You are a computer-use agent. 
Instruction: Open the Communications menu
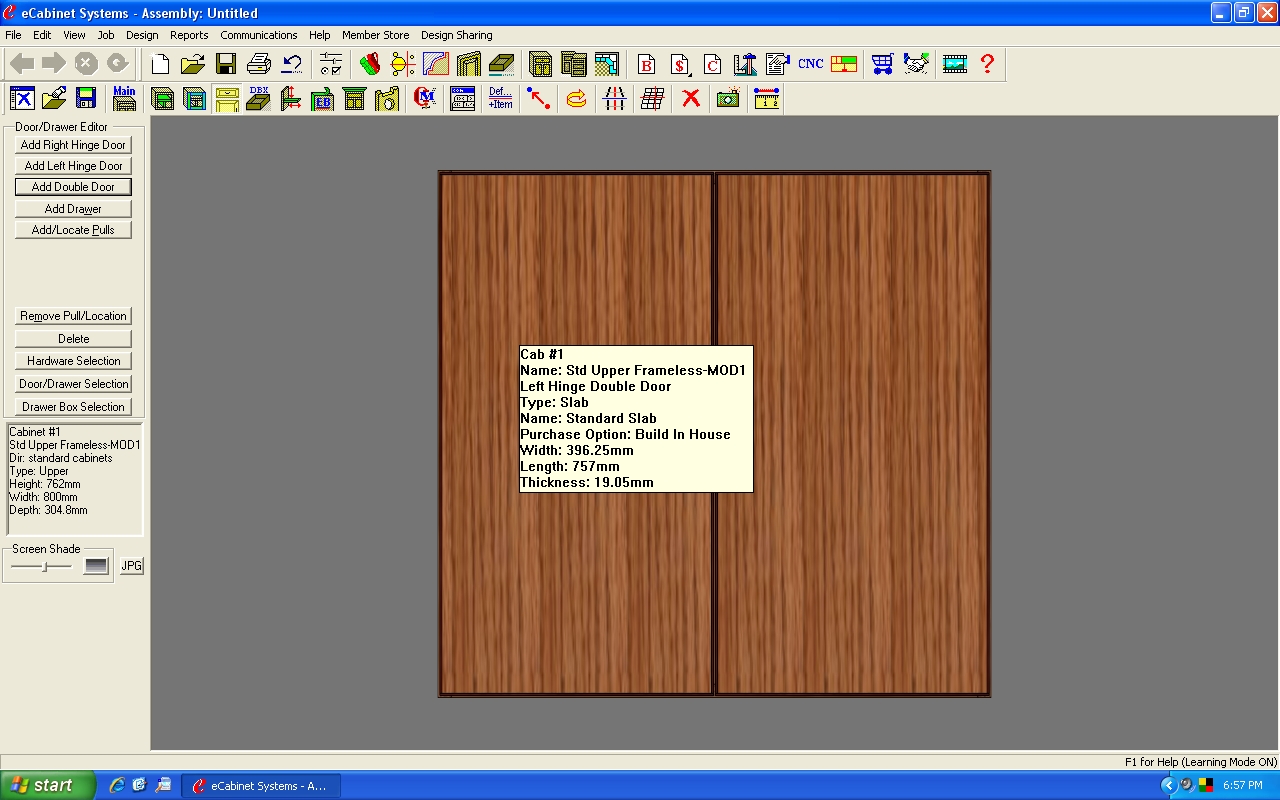259,35
